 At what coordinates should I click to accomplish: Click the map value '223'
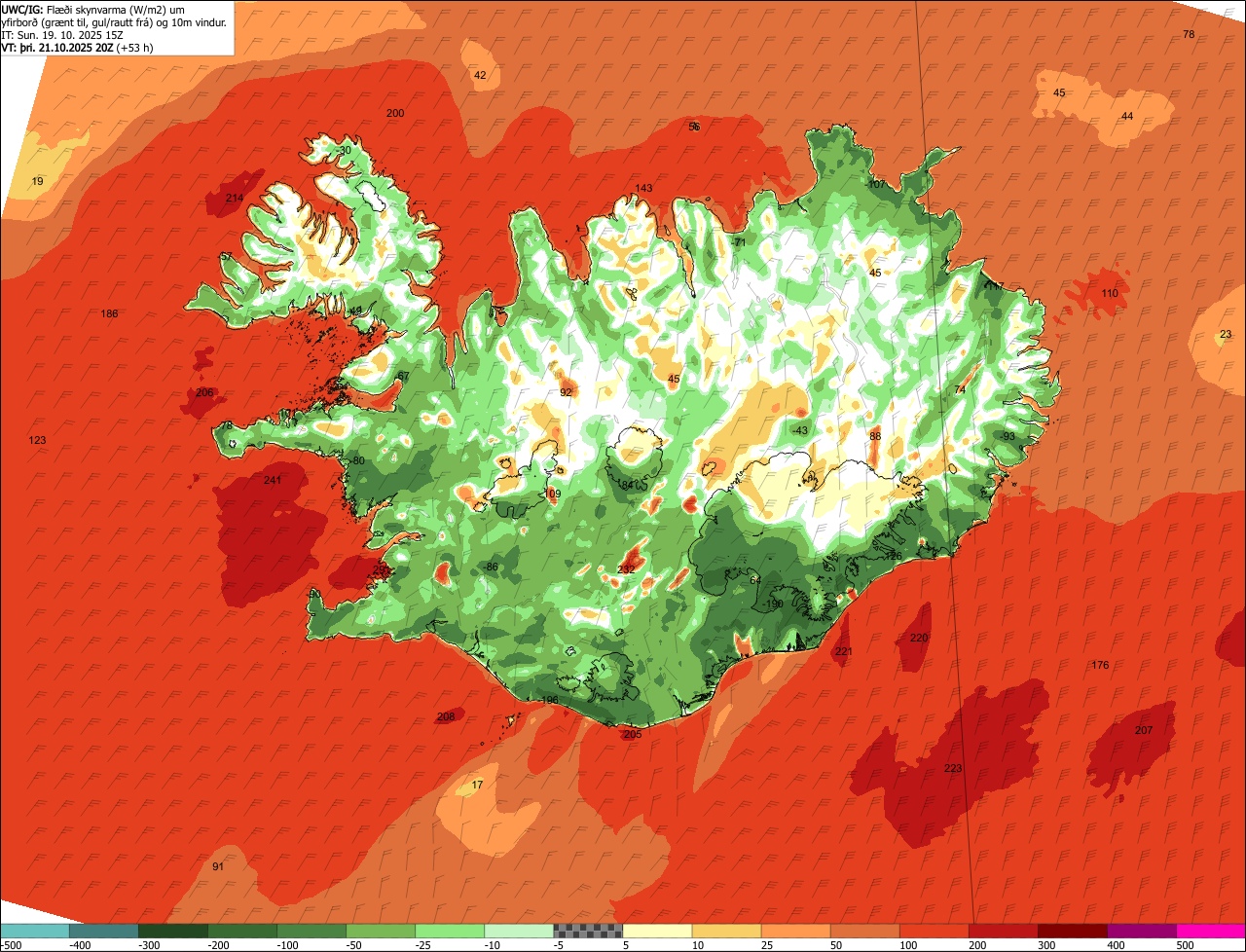click(953, 769)
